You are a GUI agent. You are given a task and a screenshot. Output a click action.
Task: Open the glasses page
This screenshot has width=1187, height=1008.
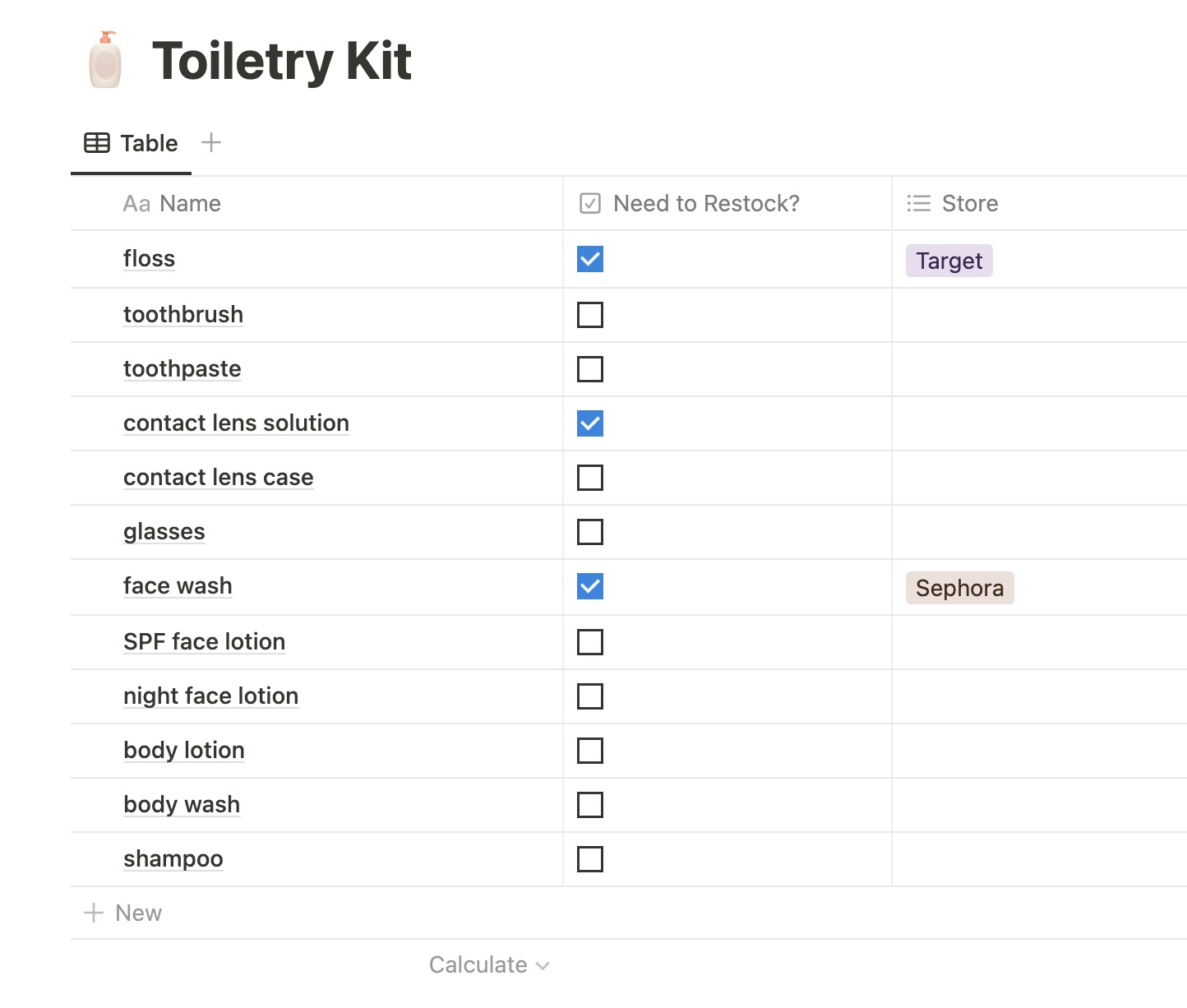164,532
